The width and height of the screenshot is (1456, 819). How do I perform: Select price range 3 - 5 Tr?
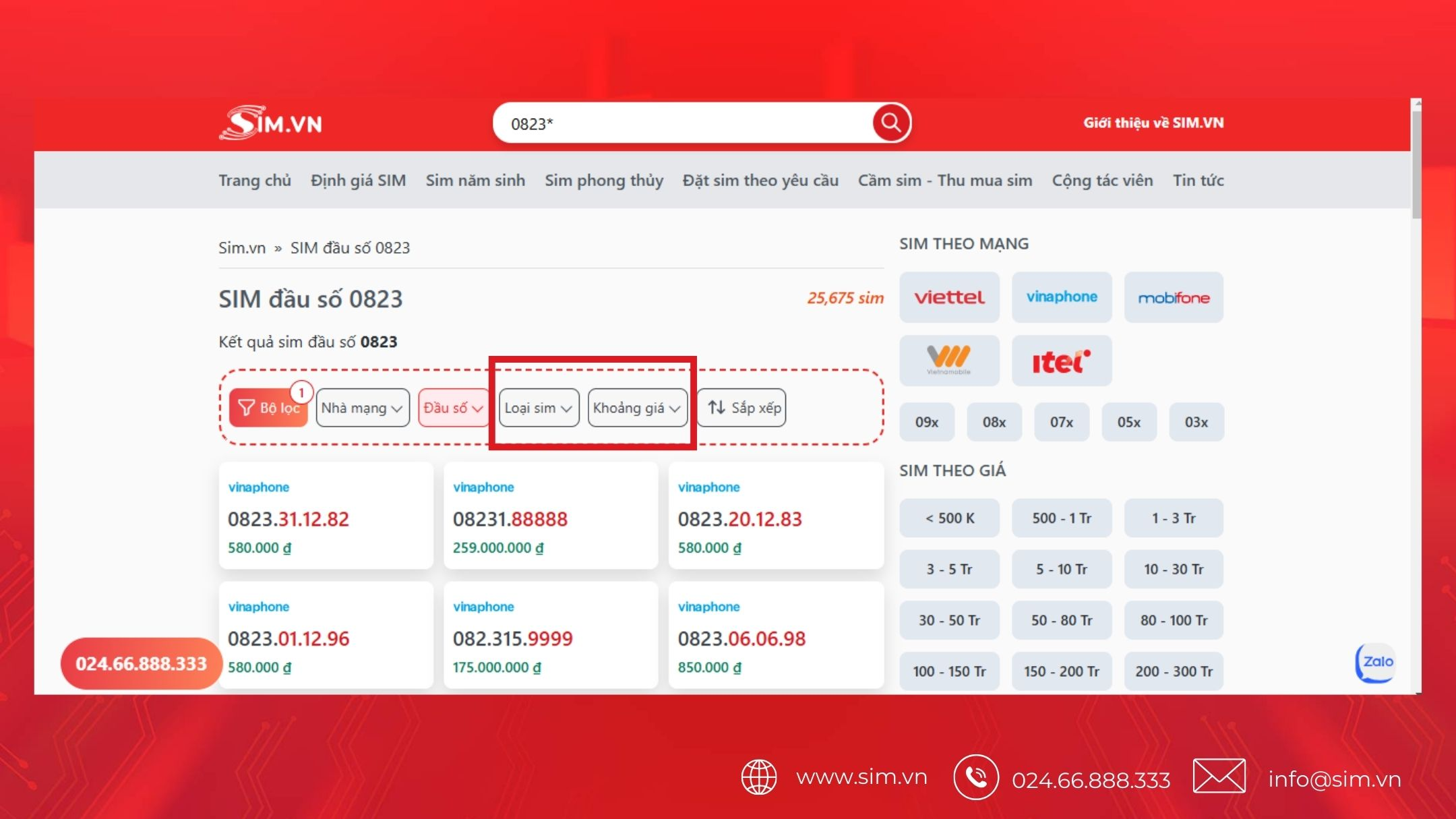pyautogui.click(x=949, y=569)
